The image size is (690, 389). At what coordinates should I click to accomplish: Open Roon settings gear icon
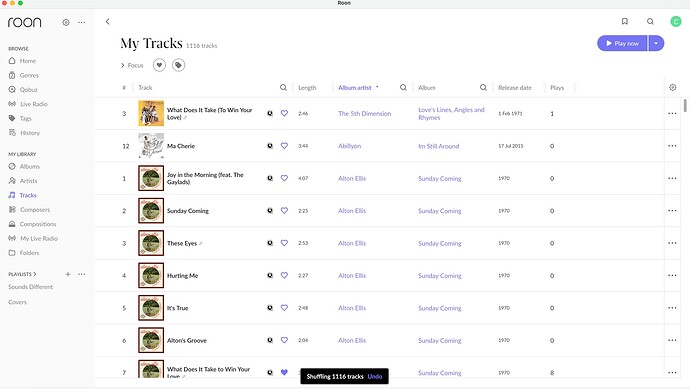pos(66,22)
